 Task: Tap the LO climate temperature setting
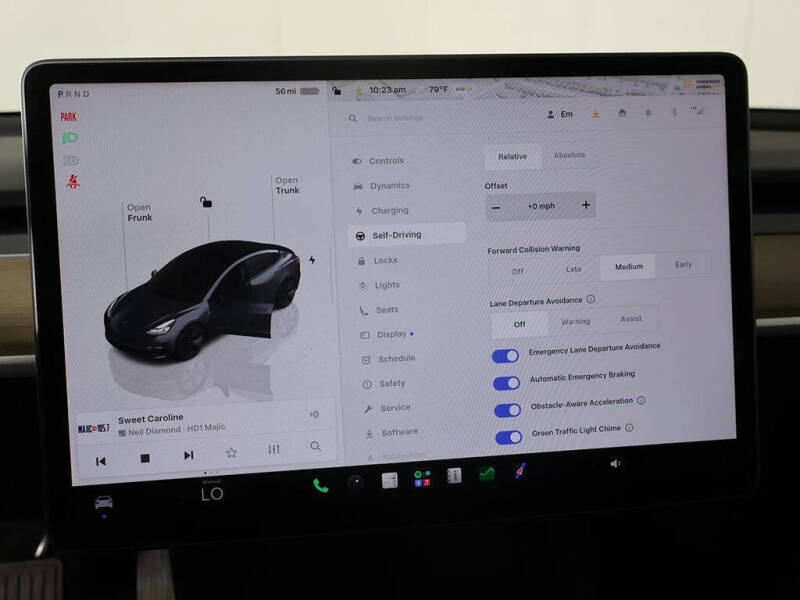[212, 493]
